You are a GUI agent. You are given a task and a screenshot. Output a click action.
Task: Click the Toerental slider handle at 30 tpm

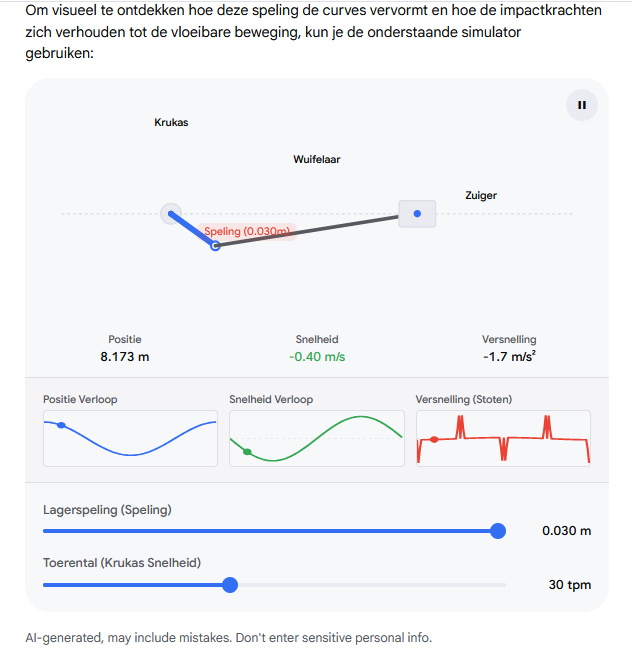(x=230, y=585)
